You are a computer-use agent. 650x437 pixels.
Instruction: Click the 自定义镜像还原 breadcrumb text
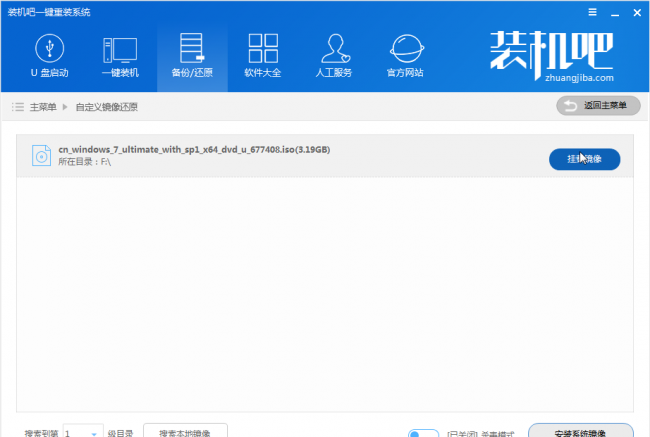pyautogui.click(x=107, y=107)
